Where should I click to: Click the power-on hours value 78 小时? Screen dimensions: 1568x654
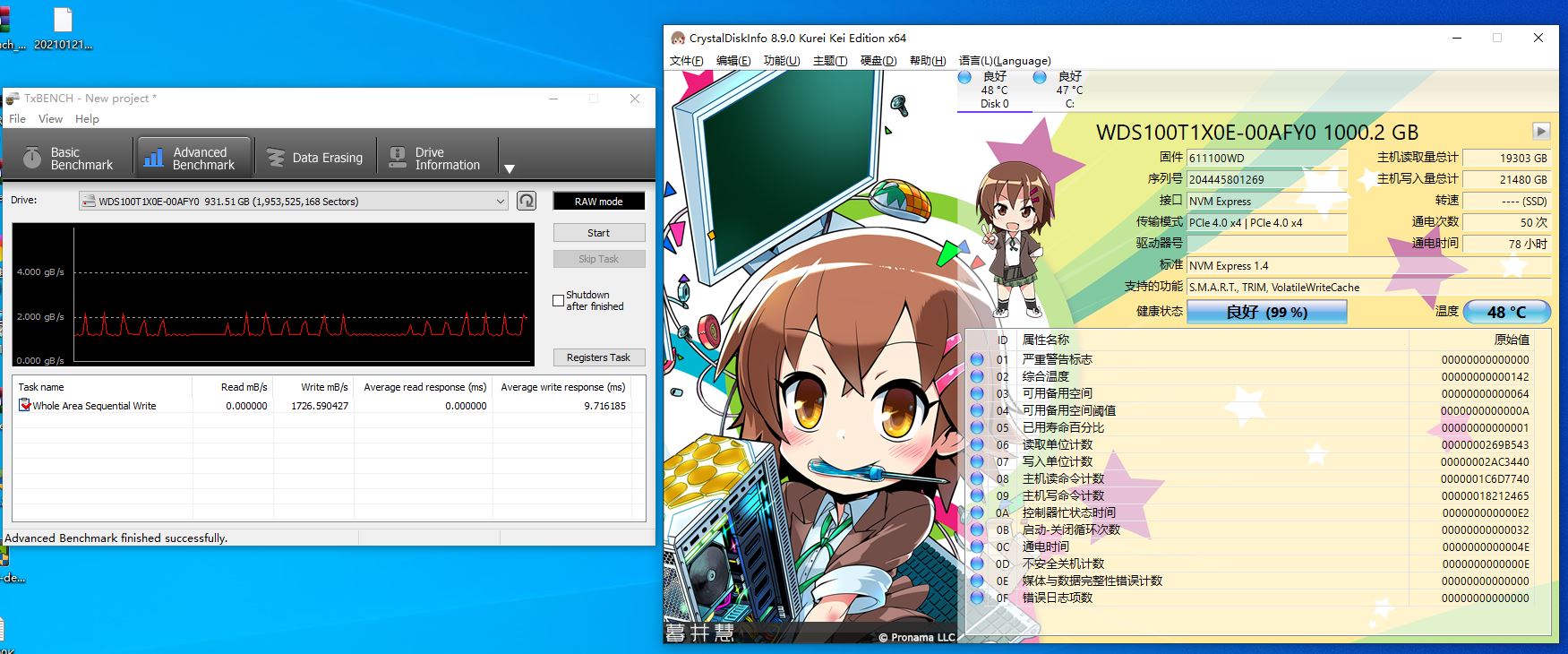click(x=1506, y=244)
